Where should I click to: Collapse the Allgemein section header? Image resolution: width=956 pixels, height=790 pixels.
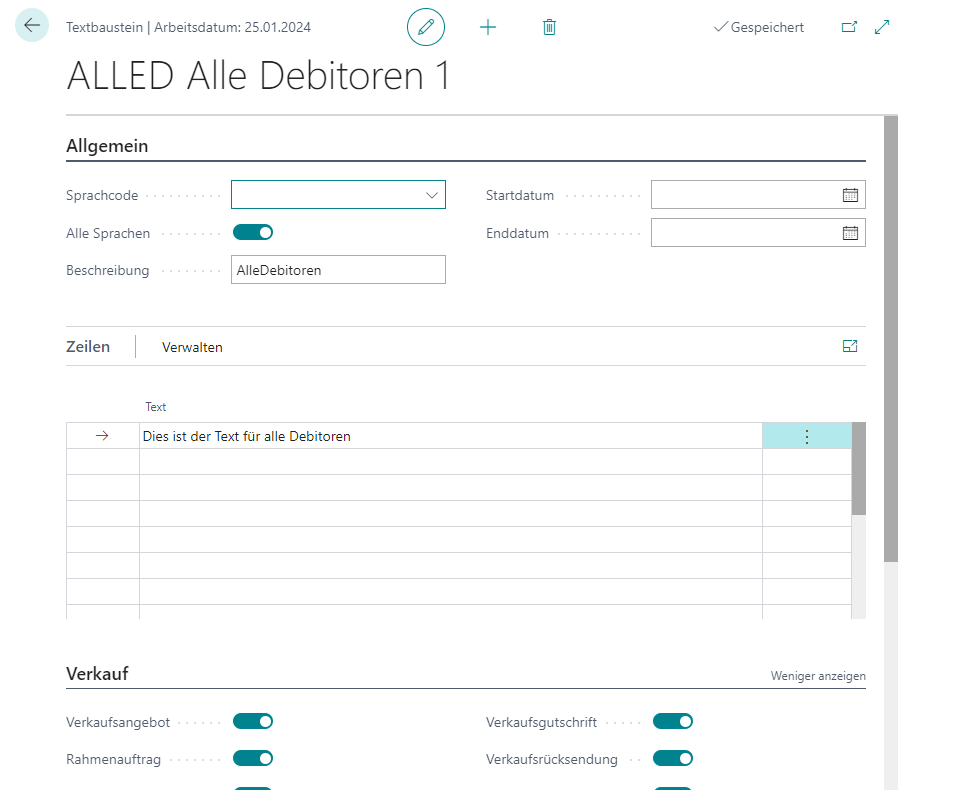pos(107,146)
